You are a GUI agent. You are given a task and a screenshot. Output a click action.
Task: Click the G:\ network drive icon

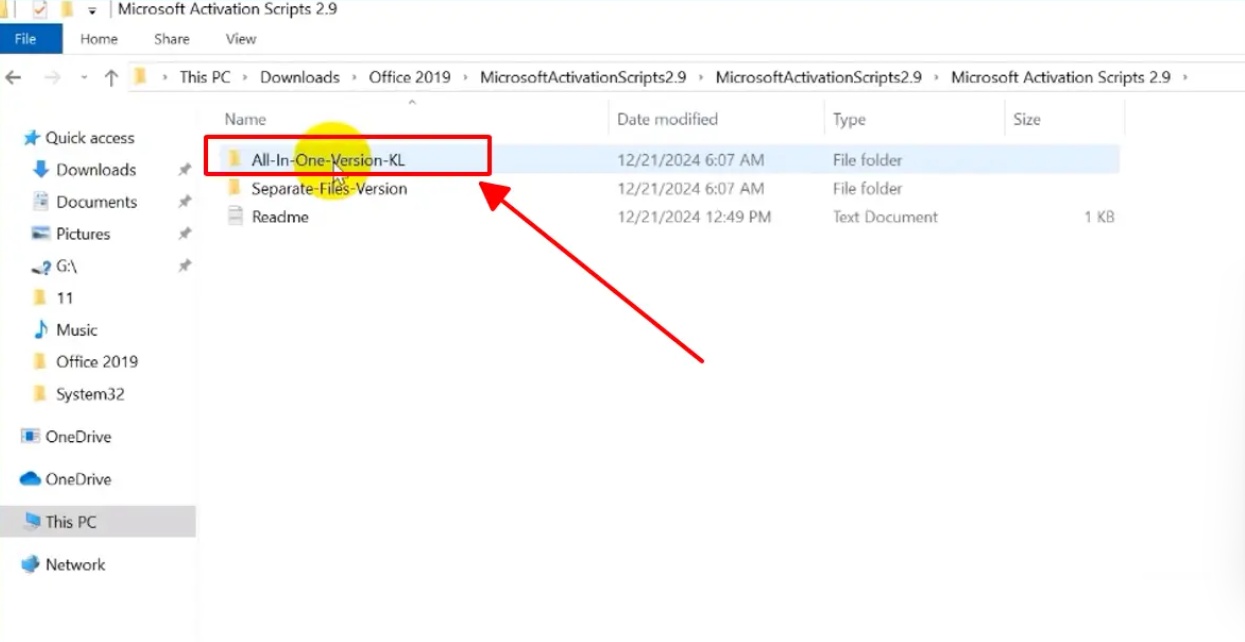pos(41,267)
